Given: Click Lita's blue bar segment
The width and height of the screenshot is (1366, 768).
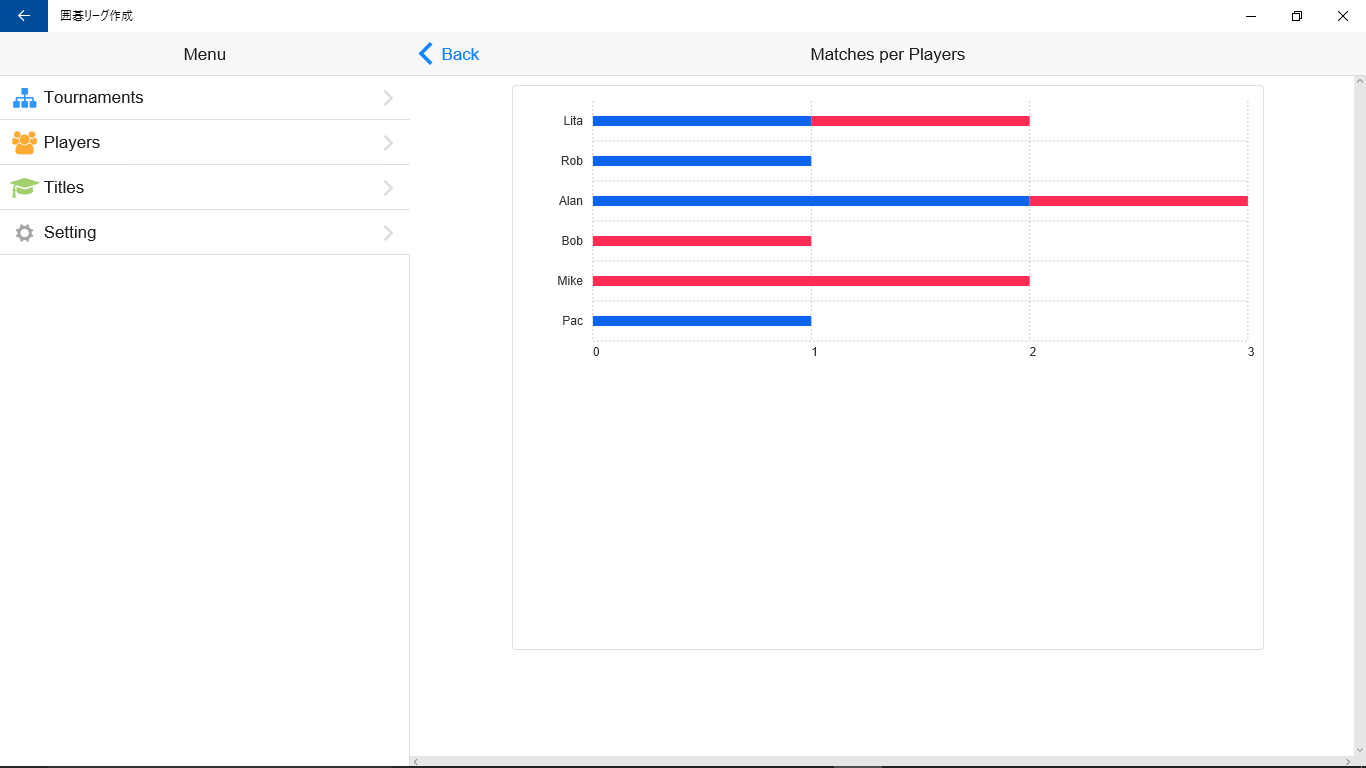Looking at the screenshot, I should [x=701, y=121].
